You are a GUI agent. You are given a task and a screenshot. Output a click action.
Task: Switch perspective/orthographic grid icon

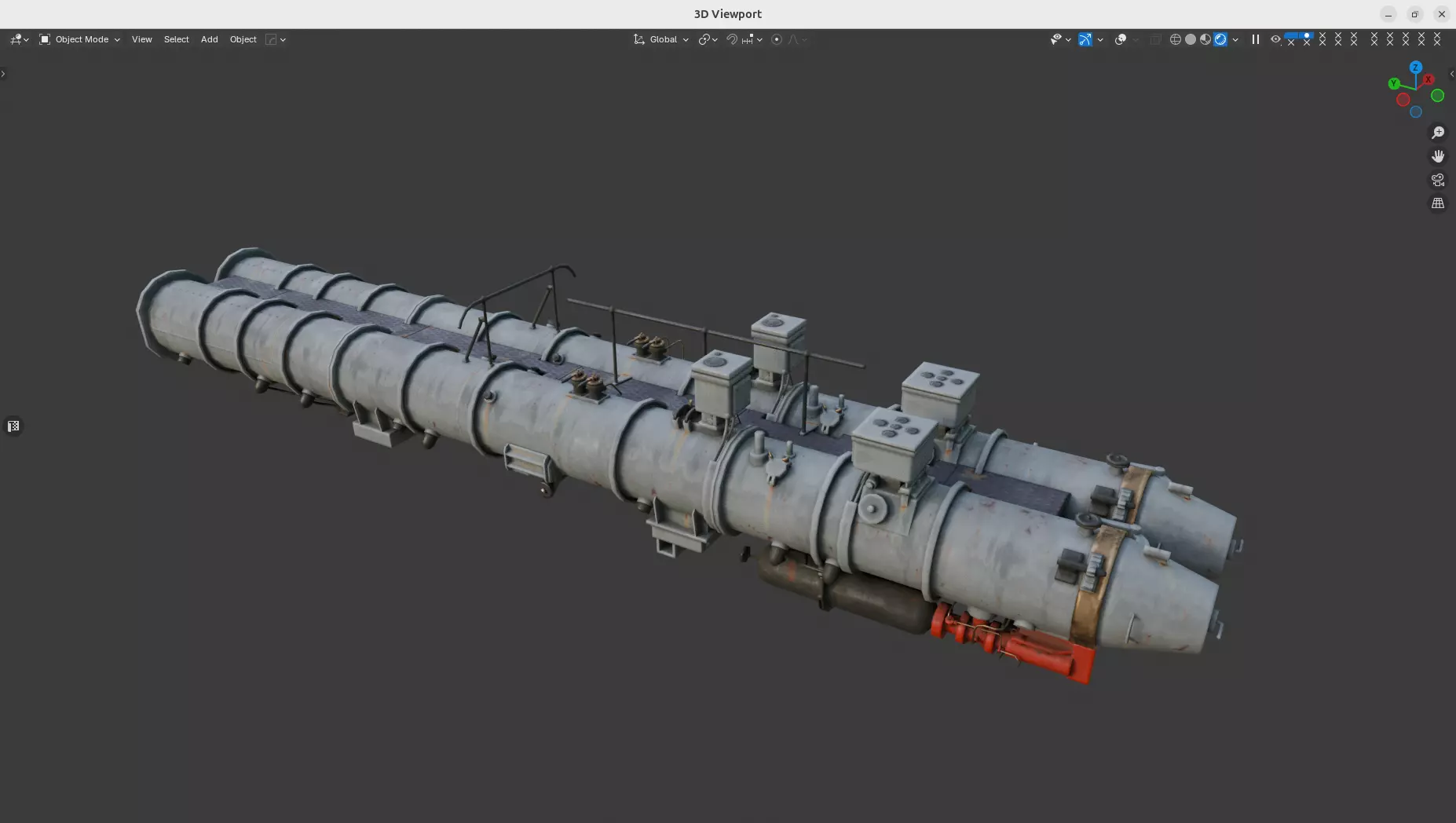tap(1438, 203)
